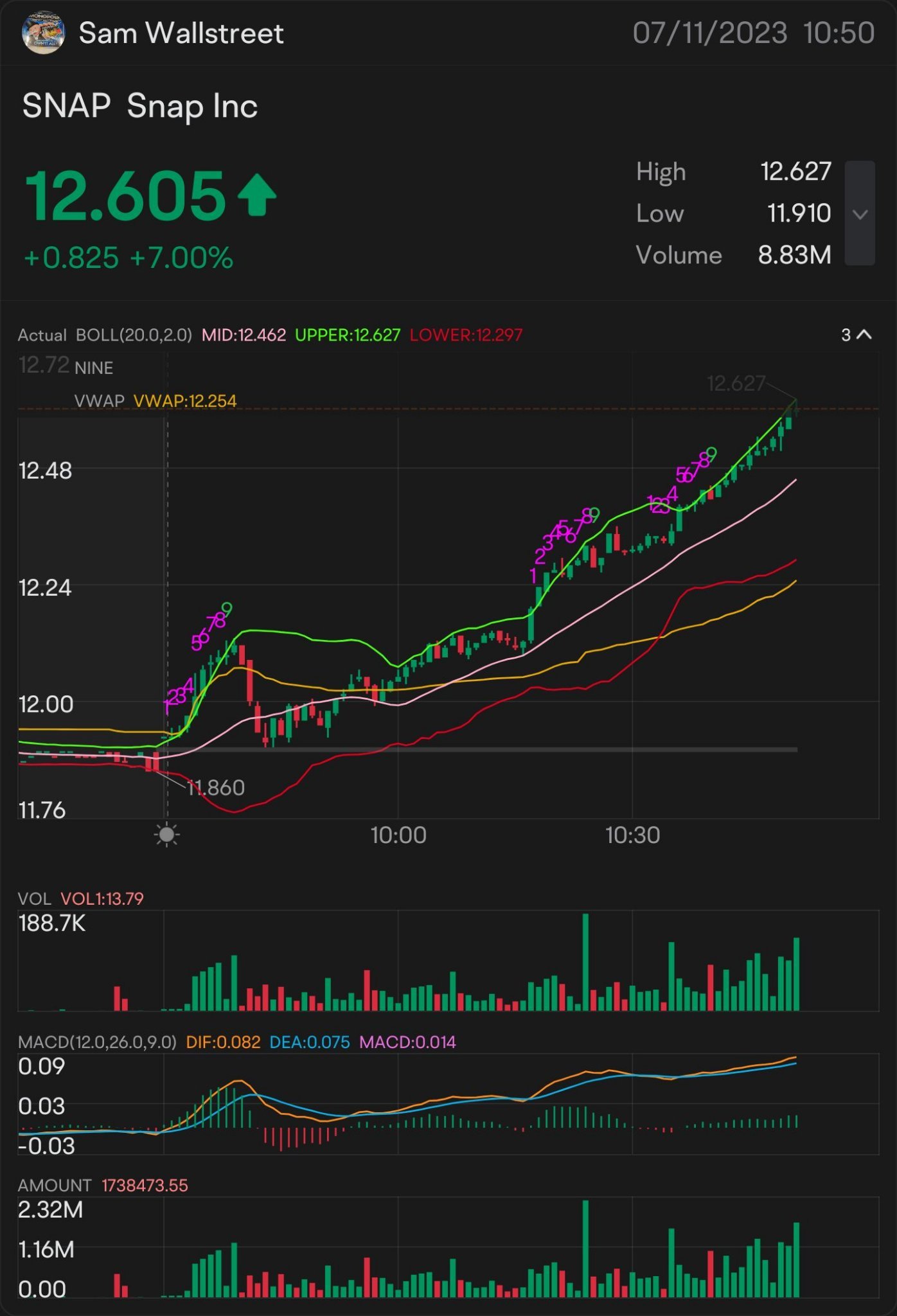The image size is (897, 1316).
Task: Tap the UPPER:12.627 Bollinger value
Action: coord(348,335)
